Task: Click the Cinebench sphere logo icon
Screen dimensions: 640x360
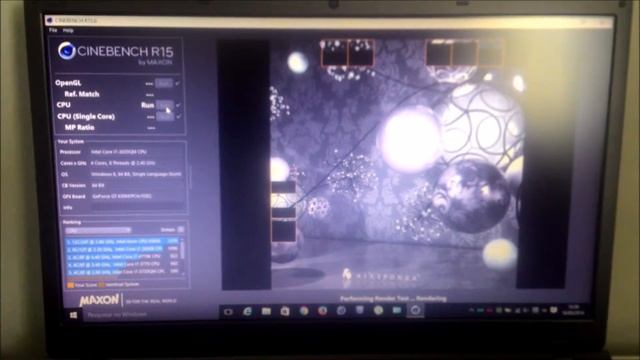Action: pos(67,51)
